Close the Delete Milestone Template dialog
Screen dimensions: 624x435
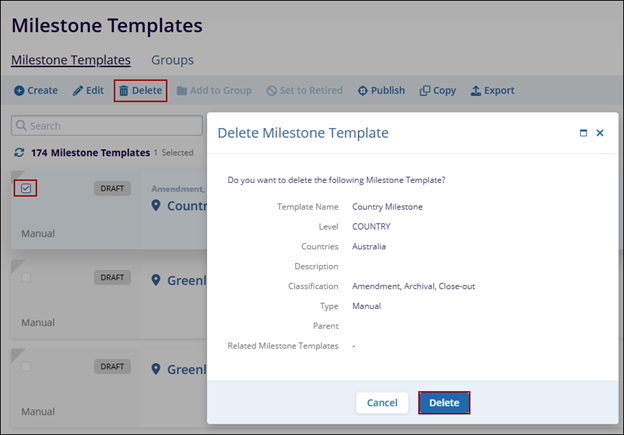[600, 132]
